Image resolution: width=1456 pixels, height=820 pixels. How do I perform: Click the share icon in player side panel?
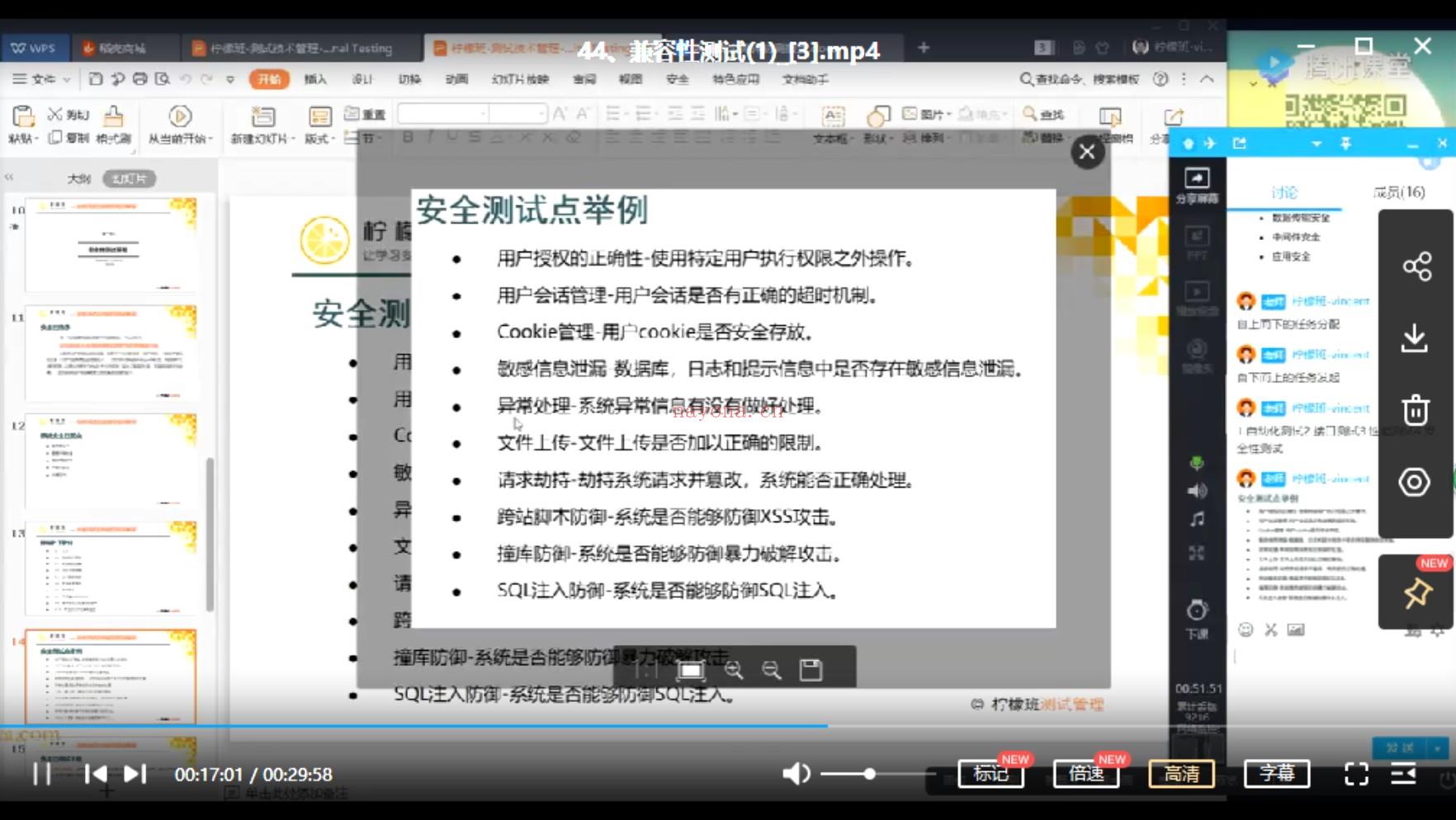(x=1416, y=266)
